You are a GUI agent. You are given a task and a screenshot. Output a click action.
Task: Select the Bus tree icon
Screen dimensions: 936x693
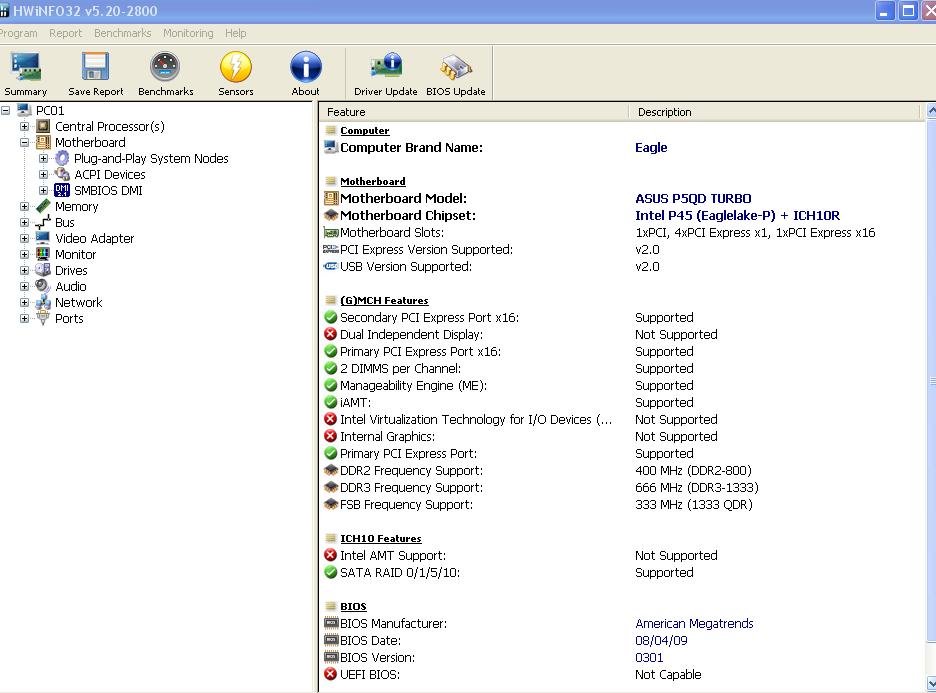[43, 222]
